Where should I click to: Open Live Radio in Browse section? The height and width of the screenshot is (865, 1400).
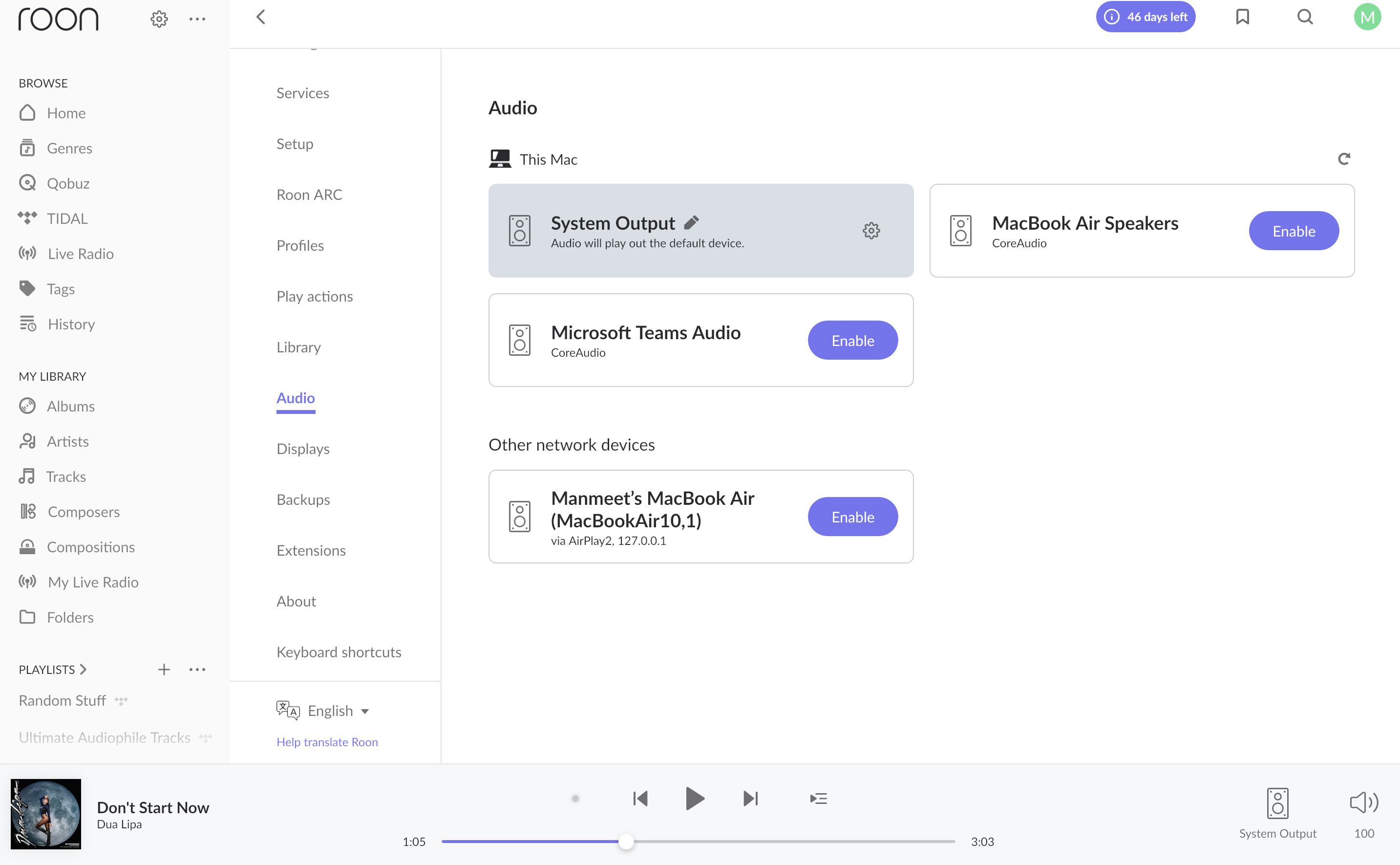[x=66, y=254]
